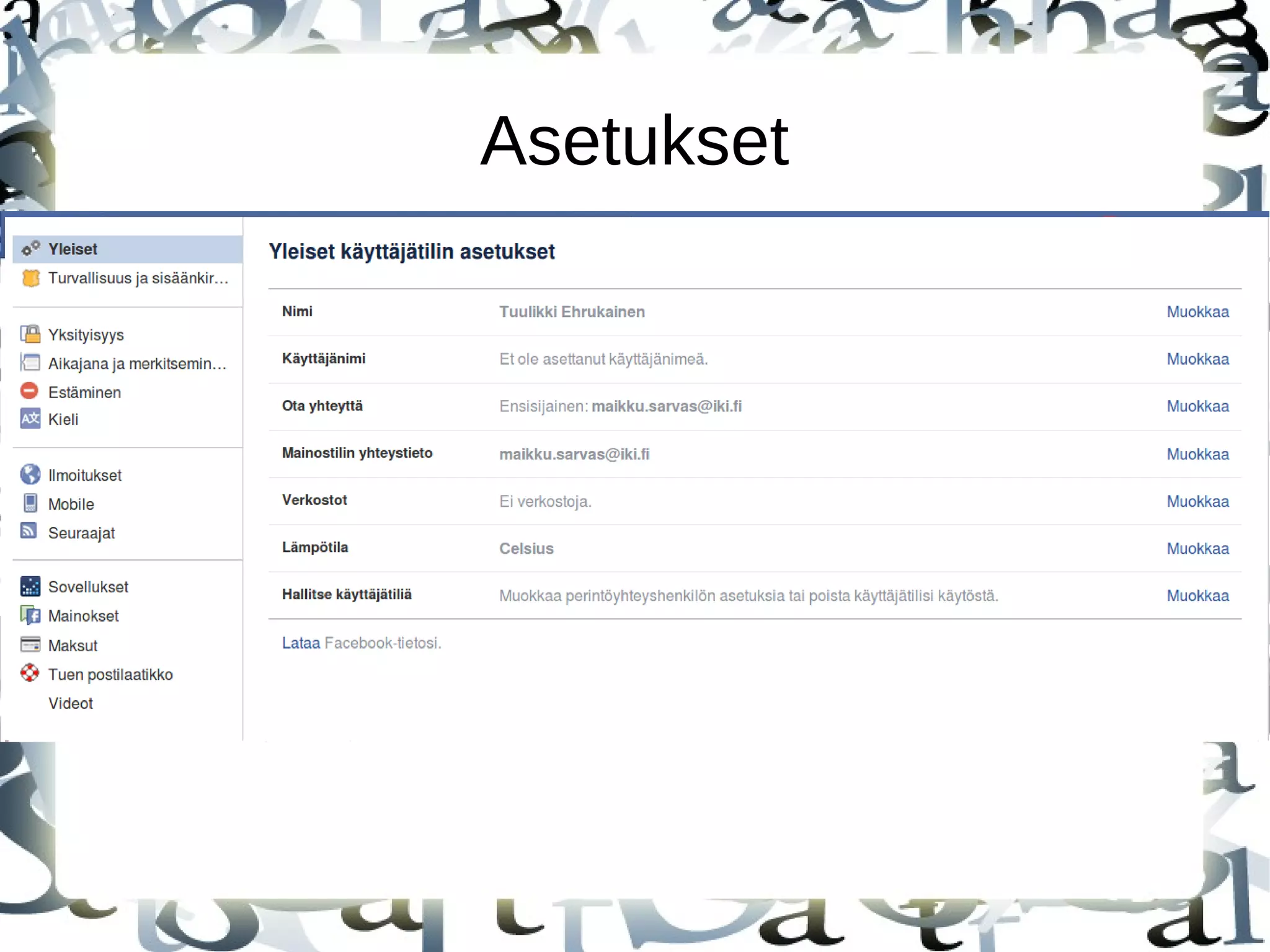Screen dimensions: 1270x952
Task: Click the Turvallisuus shield badge icon
Action: point(30,278)
